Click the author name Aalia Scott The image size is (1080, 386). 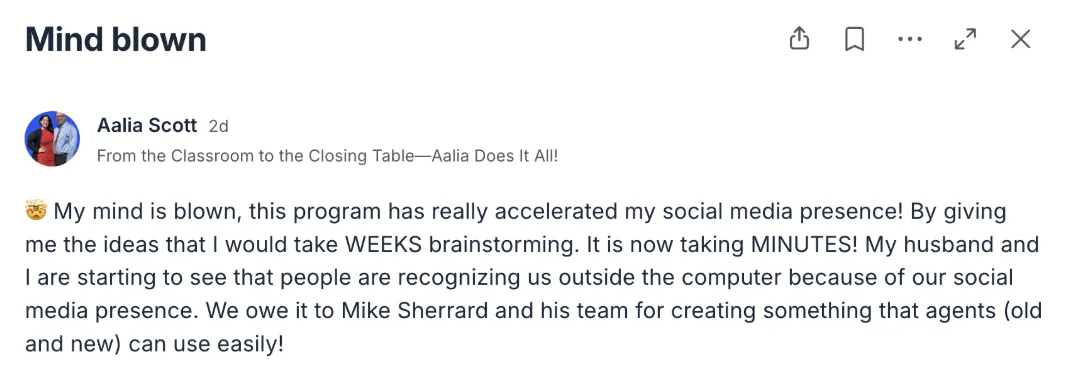(147, 126)
